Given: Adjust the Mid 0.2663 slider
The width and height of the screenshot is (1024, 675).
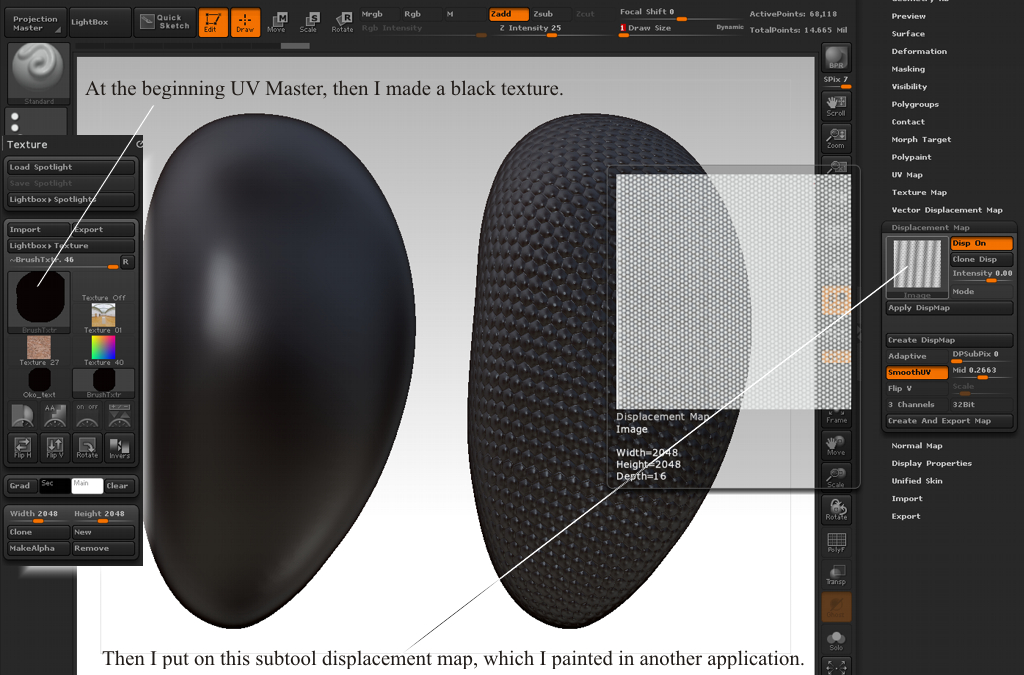Looking at the screenshot, I should [x=982, y=372].
